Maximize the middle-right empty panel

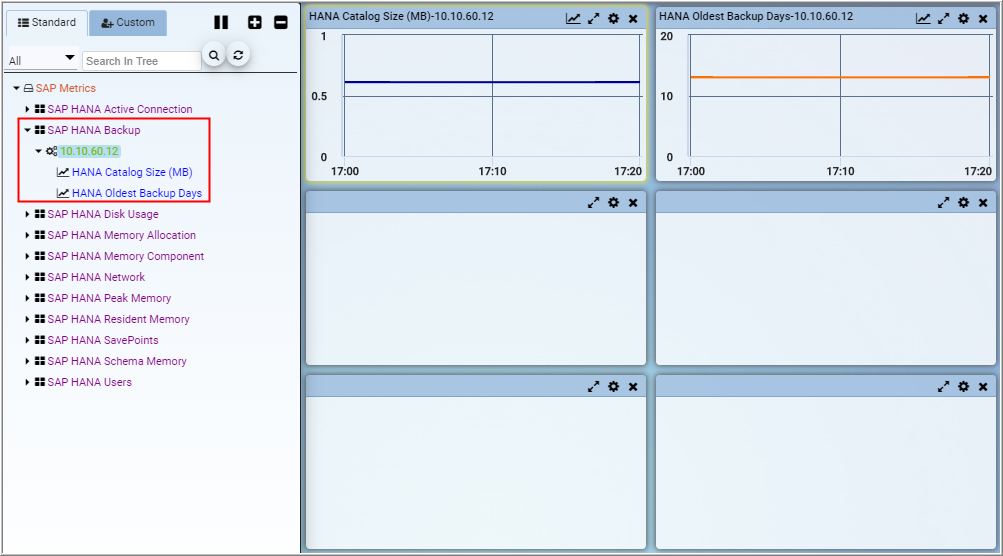[944, 203]
